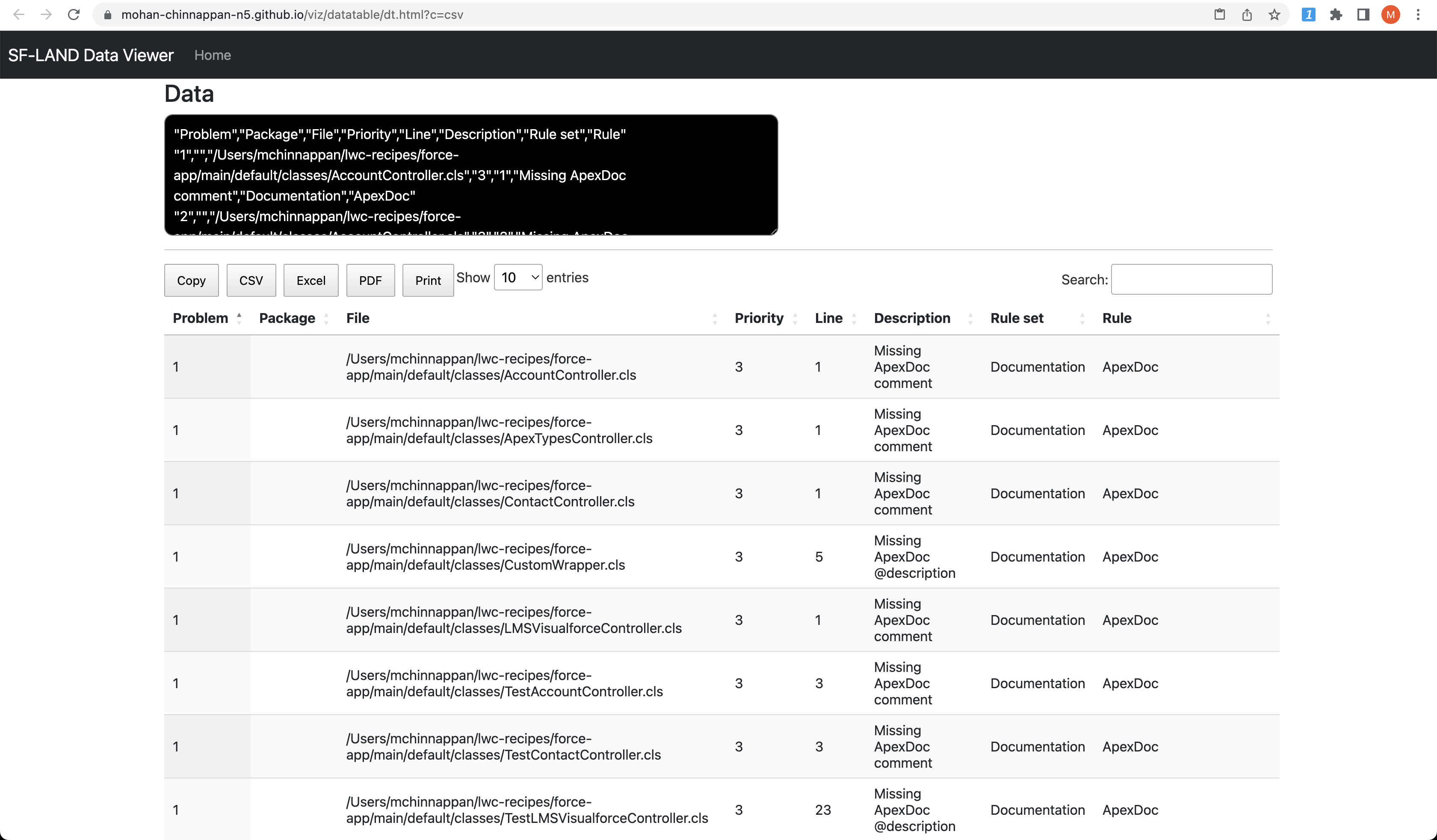
Task: Click the Data heading
Action: point(189,94)
